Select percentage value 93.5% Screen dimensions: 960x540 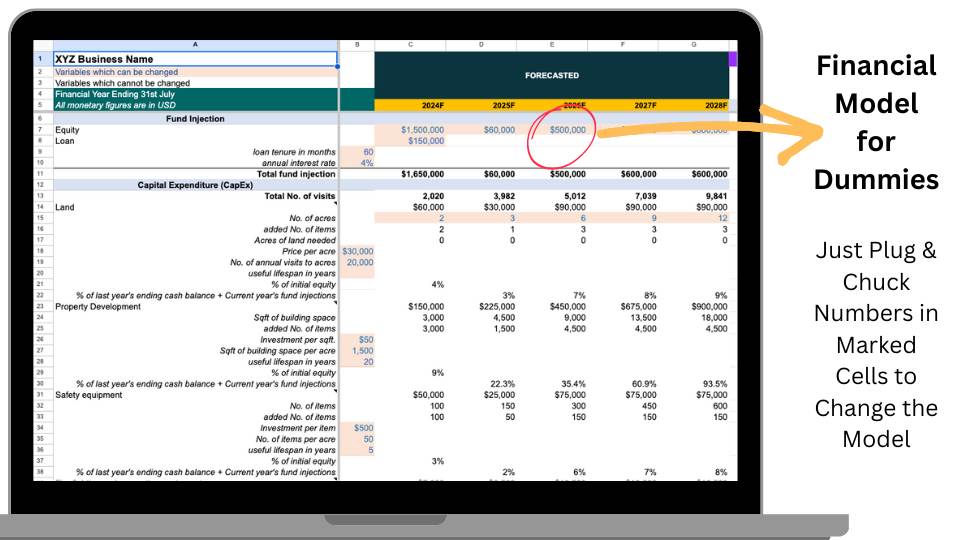(x=715, y=384)
